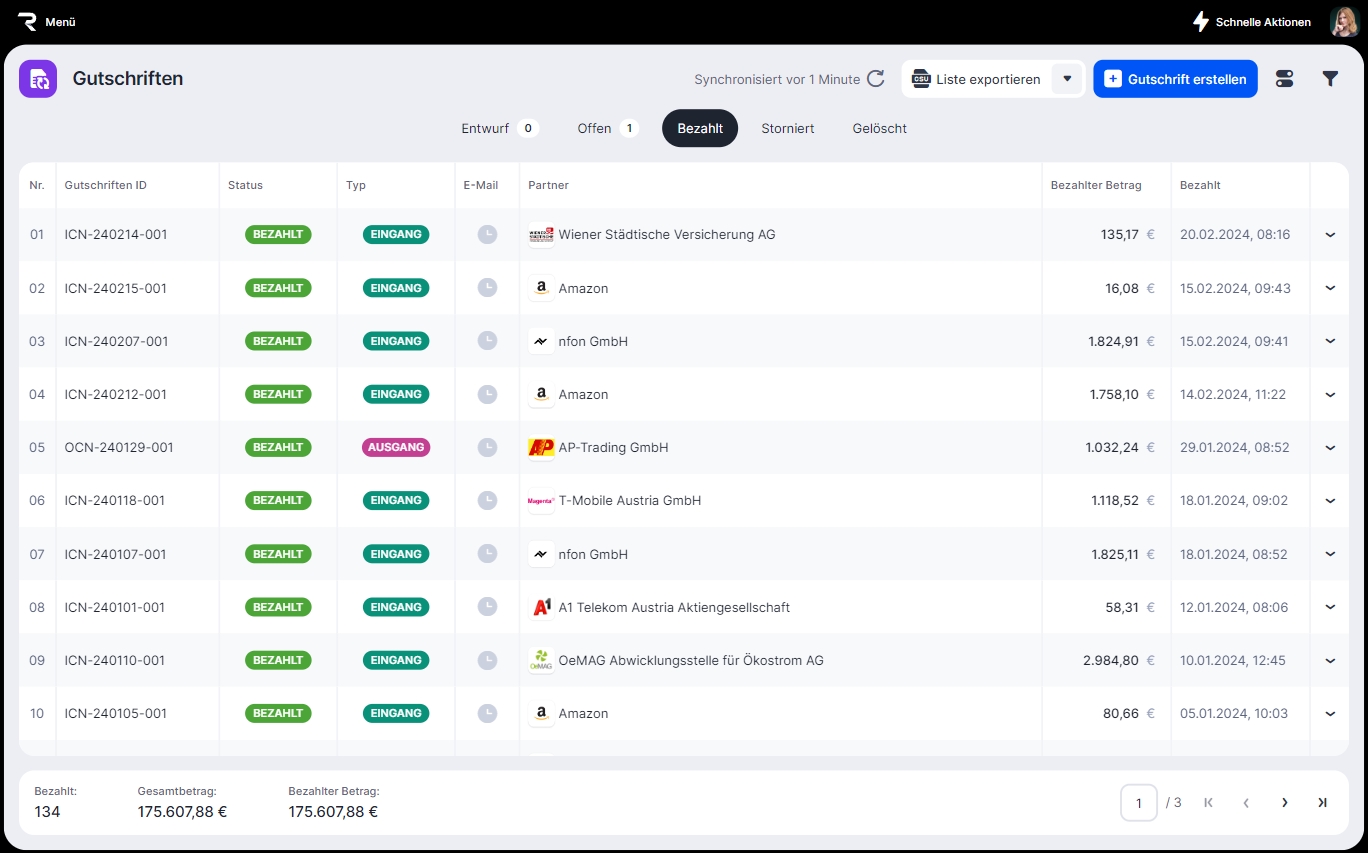The image size is (1368, 853).
Task: Click the page number input field
Action: [1139, 802]
